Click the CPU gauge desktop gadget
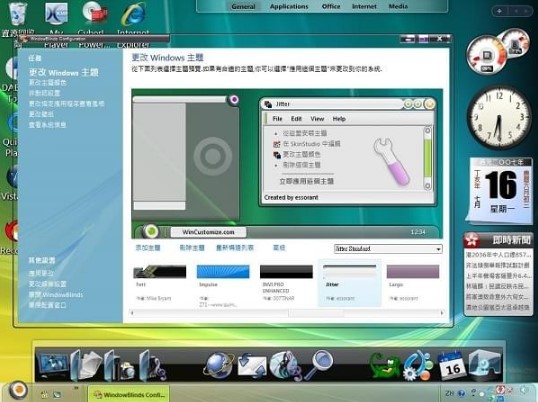The height and width of the screenshot is (402, 538). [x=487, y=56]
